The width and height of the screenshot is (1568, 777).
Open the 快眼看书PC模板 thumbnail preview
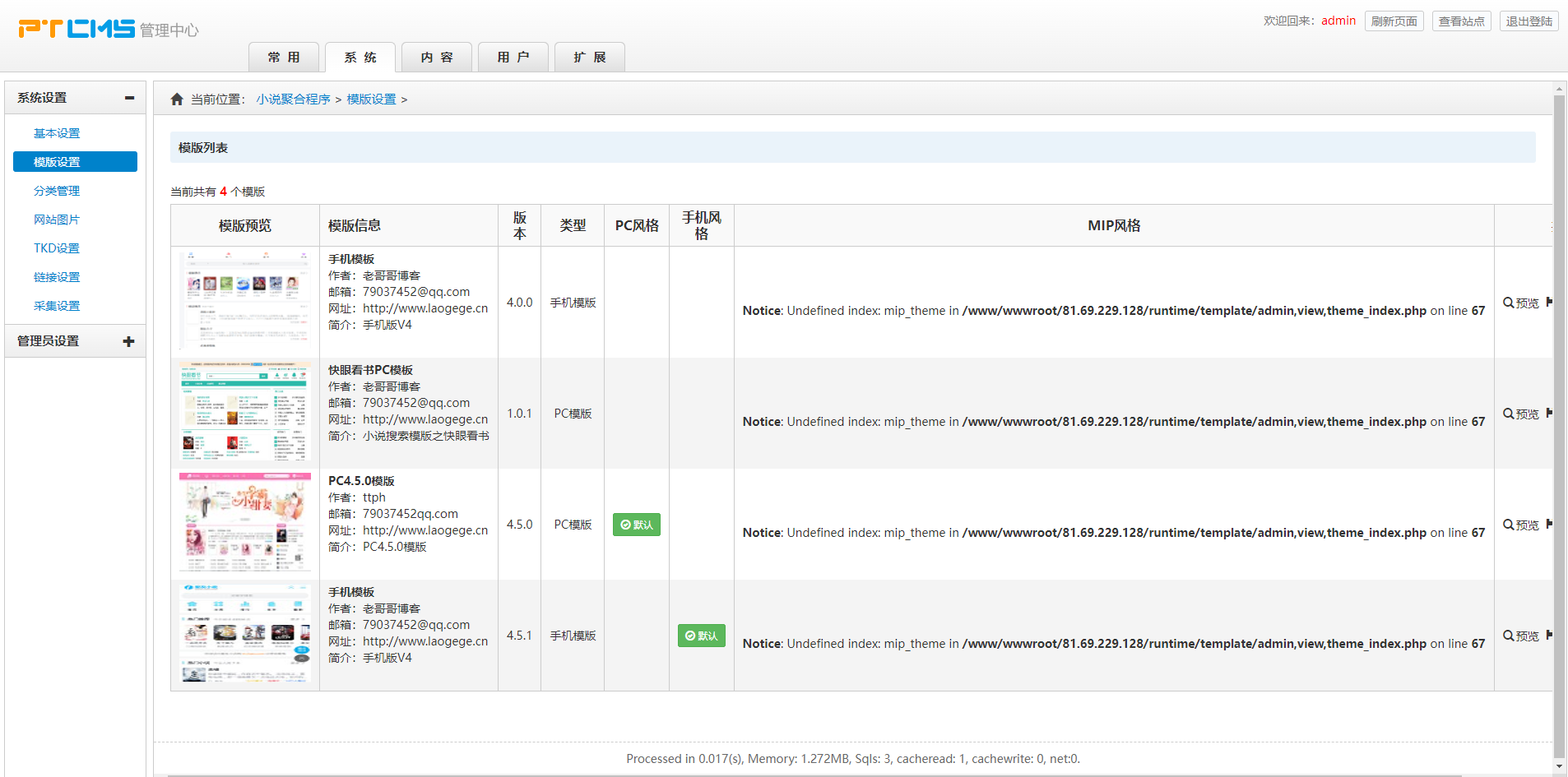[x=245, y=413]
